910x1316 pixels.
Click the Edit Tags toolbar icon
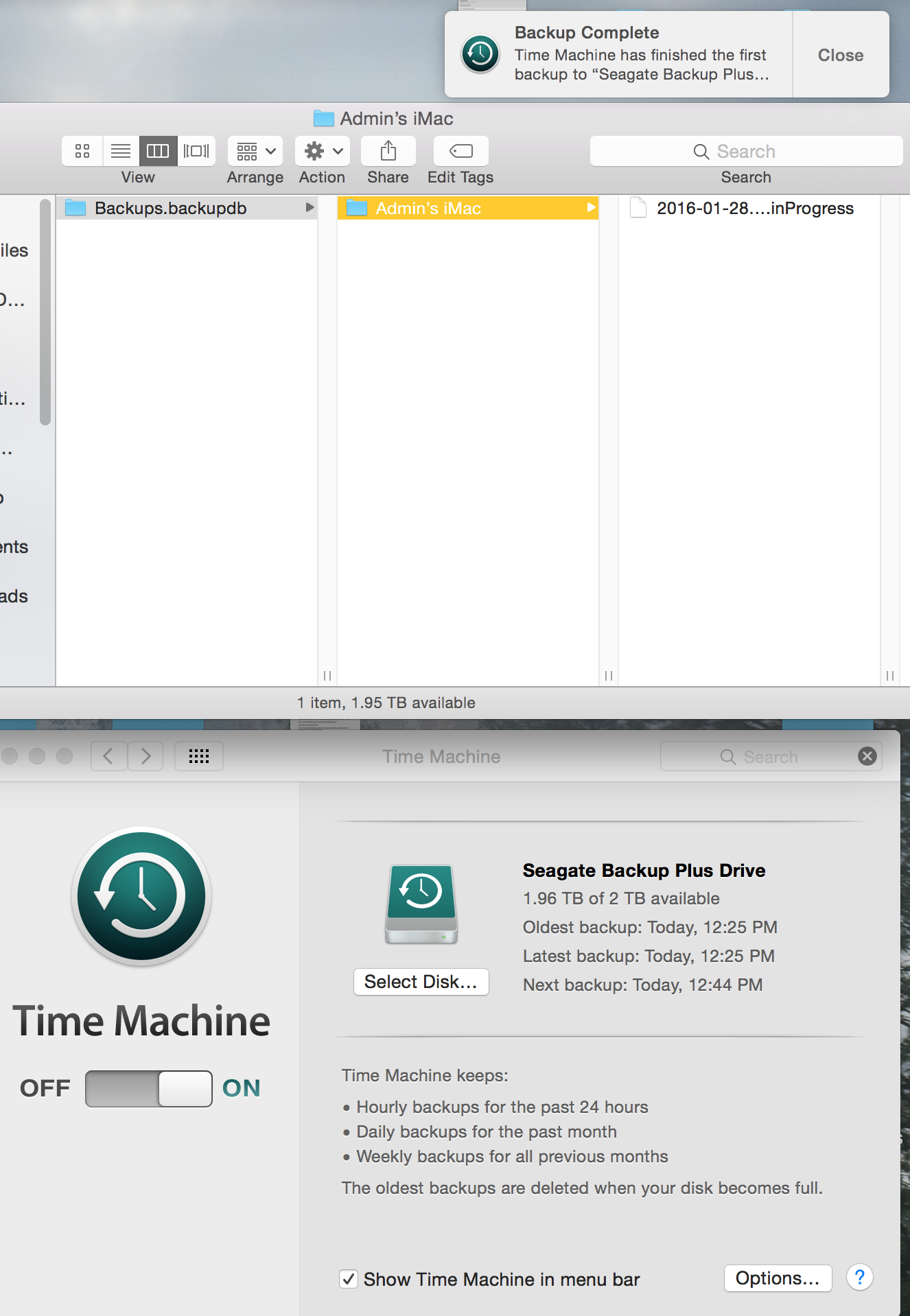pos(461,151)
